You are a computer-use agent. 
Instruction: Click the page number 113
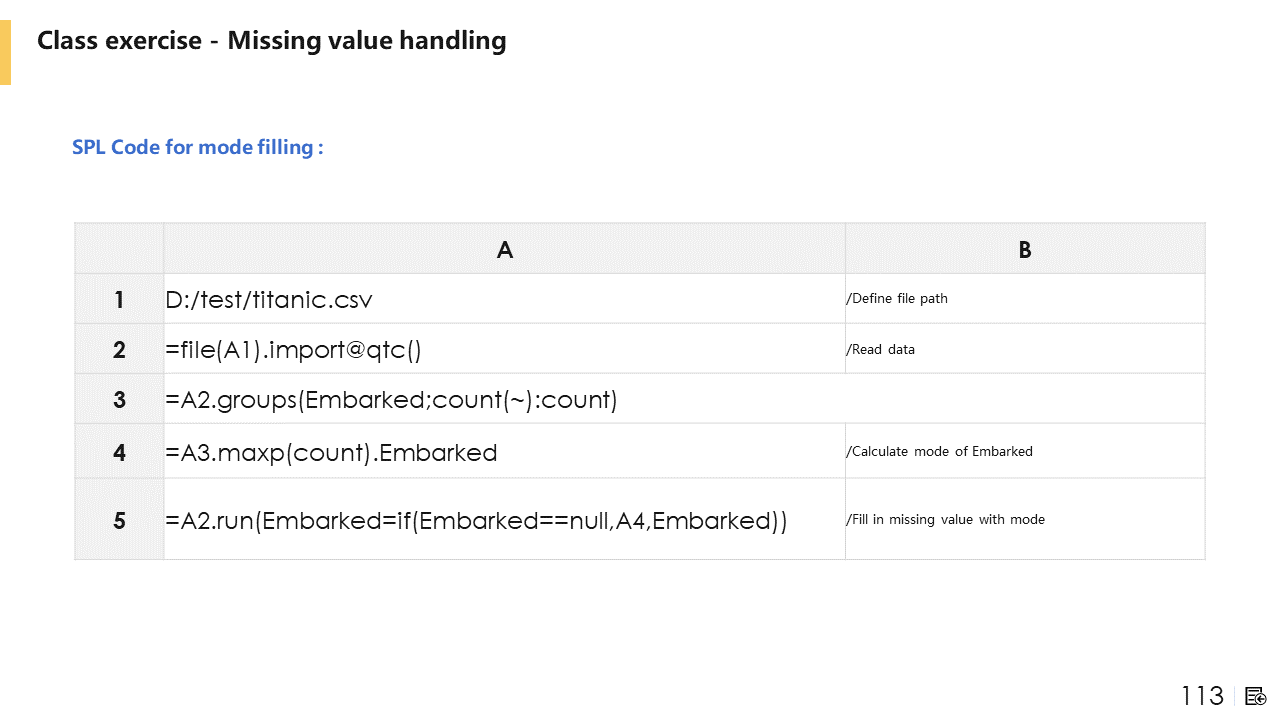coord(1202,696)
